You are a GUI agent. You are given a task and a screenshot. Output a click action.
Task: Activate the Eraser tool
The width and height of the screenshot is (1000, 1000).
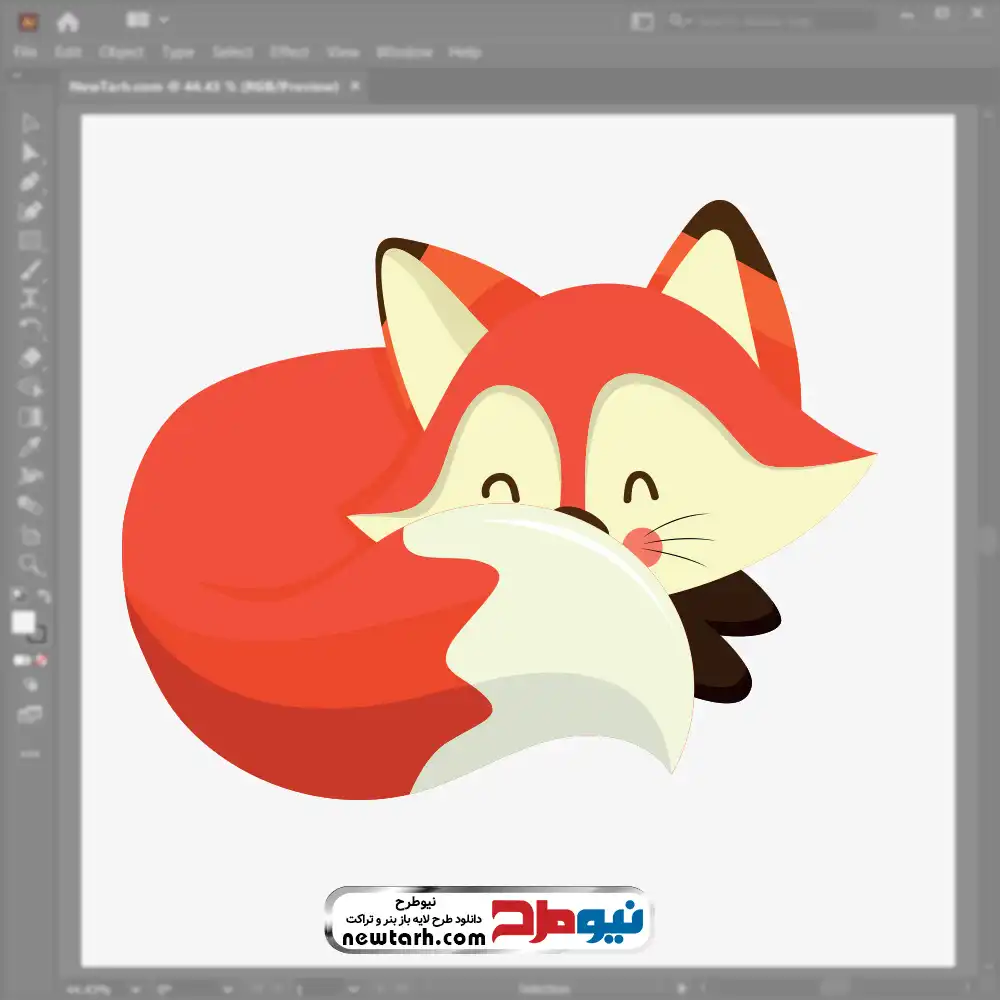click(30, 357)
